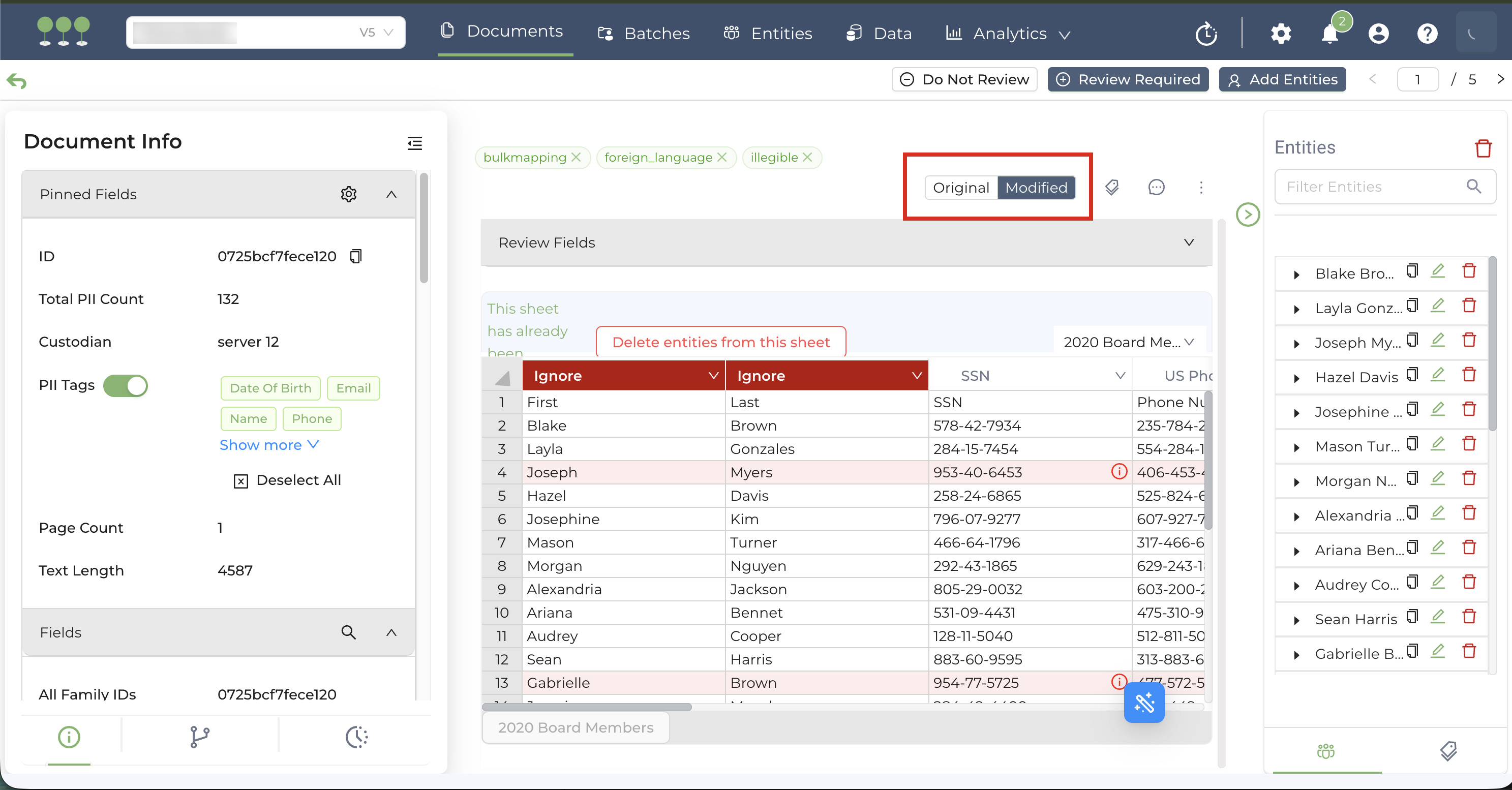Open the notifications bell

coord(1329,34)
